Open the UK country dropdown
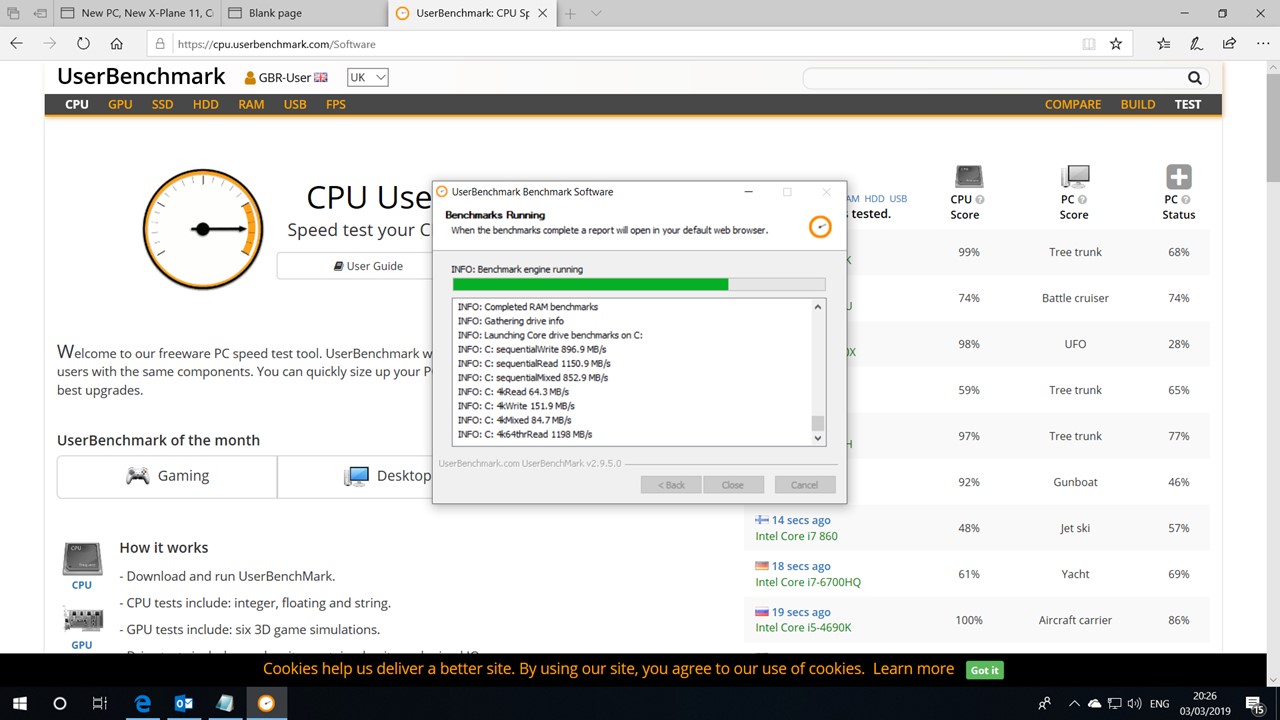The width and height of the screenshot is (1280, 720). [x=367, y=78]
